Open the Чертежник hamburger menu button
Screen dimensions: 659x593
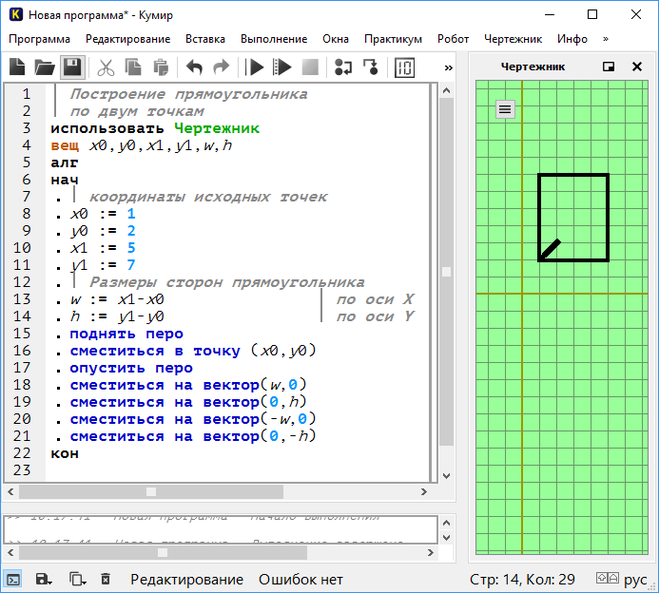click(505, 109)
